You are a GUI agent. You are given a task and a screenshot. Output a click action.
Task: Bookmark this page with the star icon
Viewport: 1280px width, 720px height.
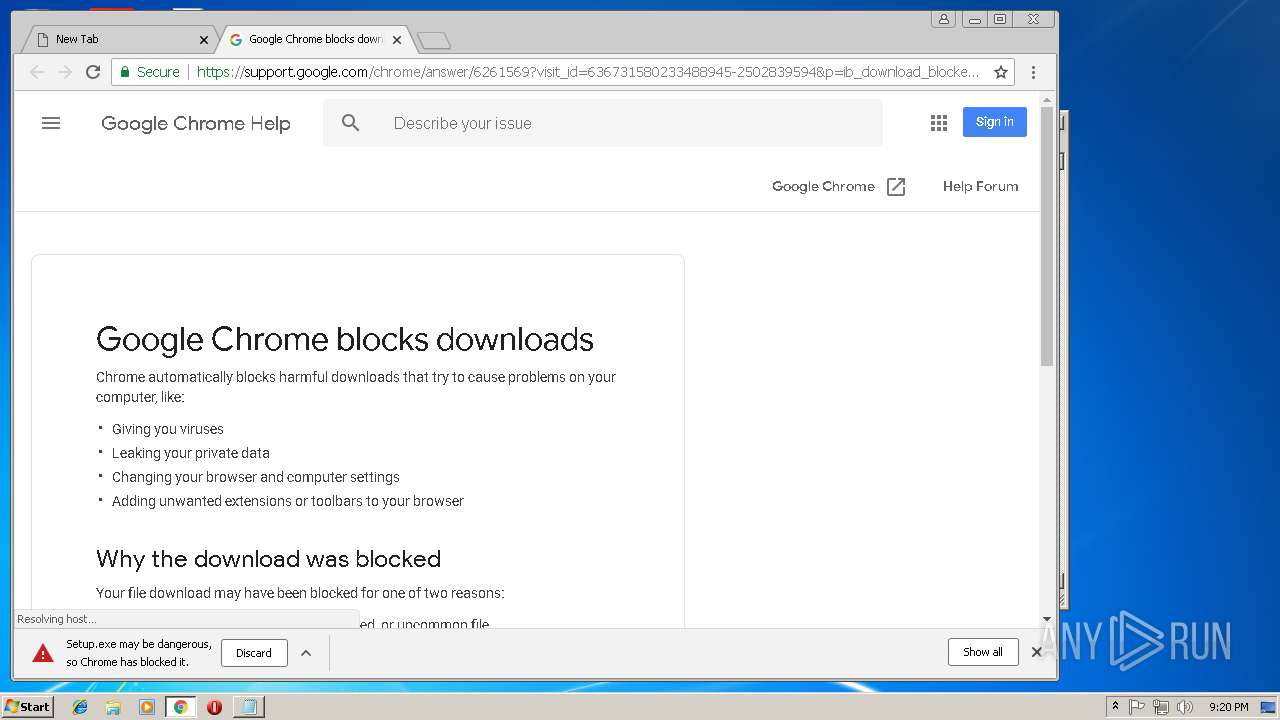1000,72
